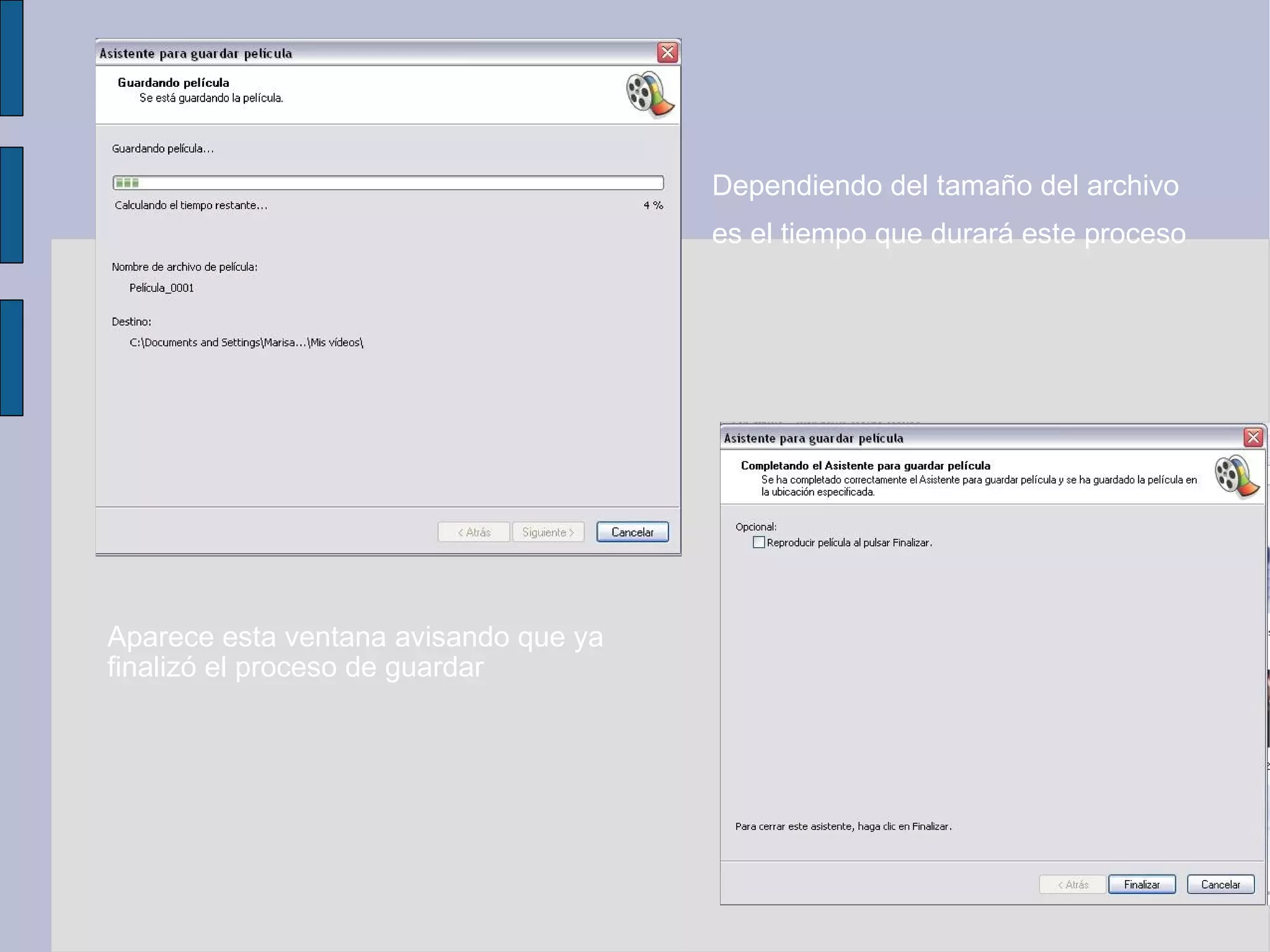Click the disabled Atrás button in saving dialog
The height and width of the screenshot is (952, 1270).
(x=474, y=532)
